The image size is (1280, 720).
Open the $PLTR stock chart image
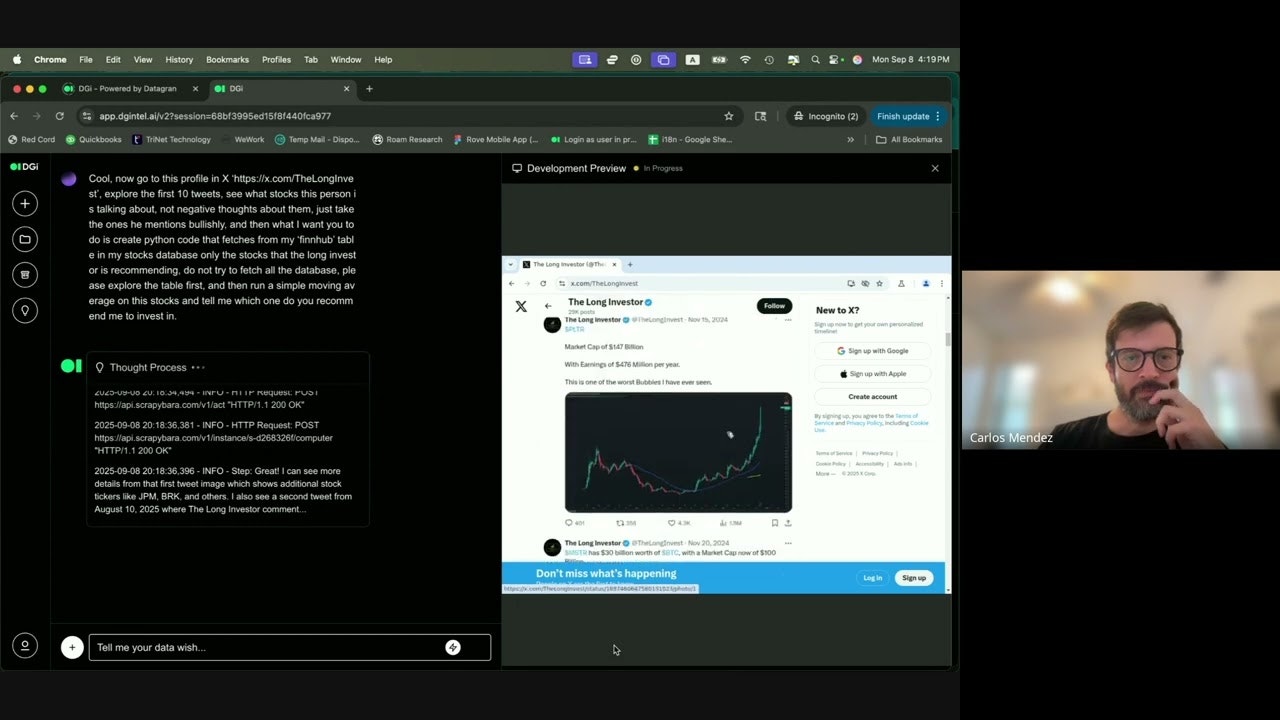pos(678,452)
